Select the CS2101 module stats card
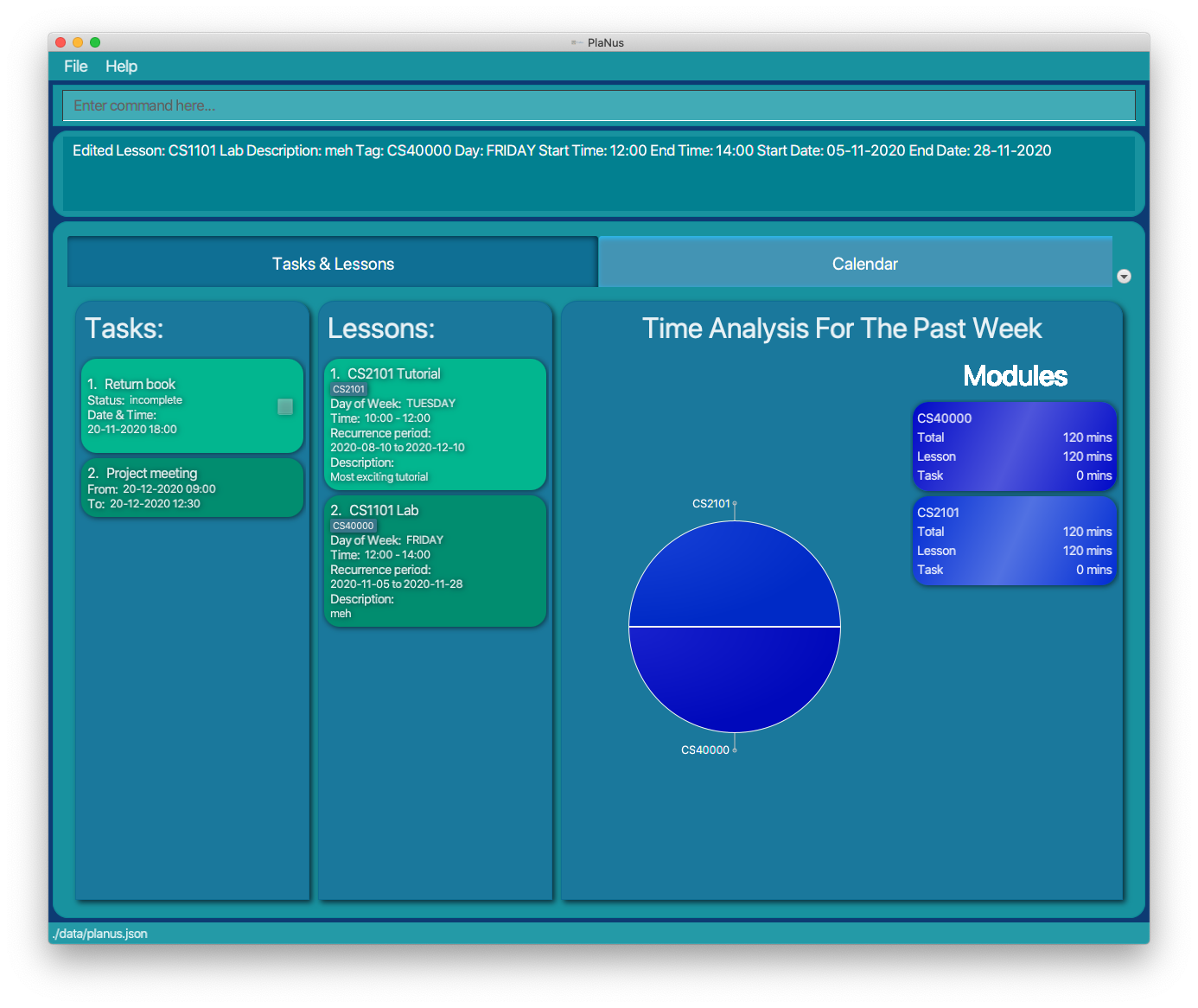This screenshot has height=1008, width=1198. click(1015, 540)
